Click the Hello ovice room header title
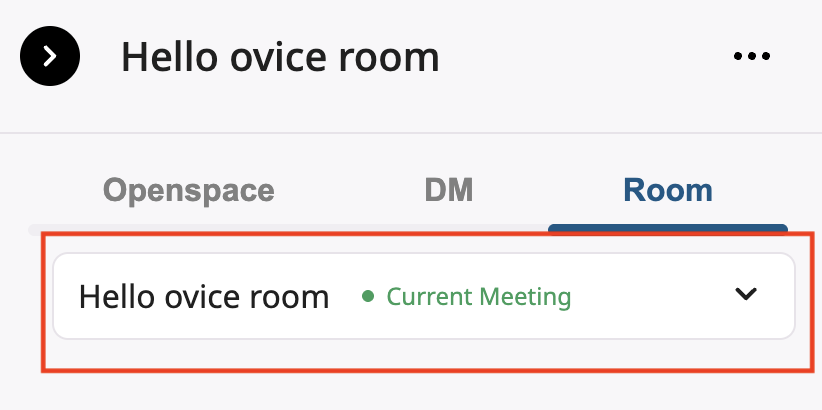The height and width of the screenshot is (410, 822). (280, 57)
